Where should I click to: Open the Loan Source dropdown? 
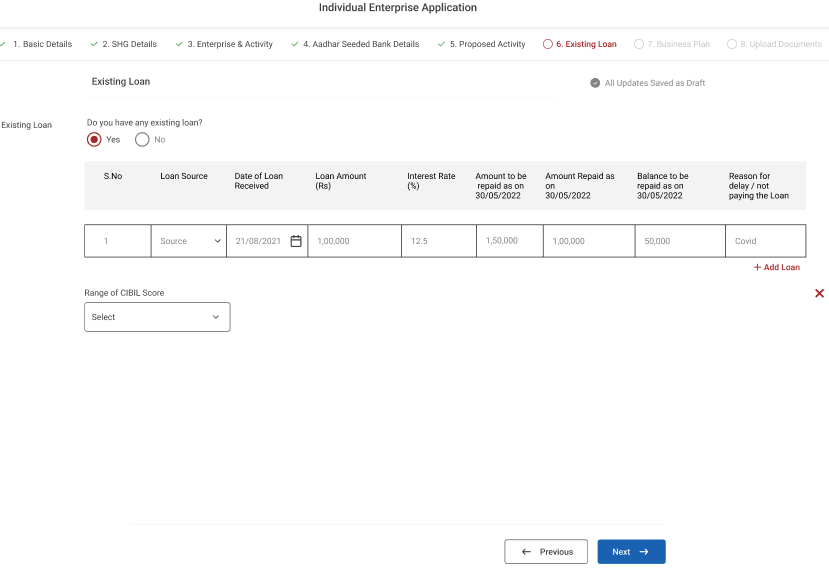189,241
